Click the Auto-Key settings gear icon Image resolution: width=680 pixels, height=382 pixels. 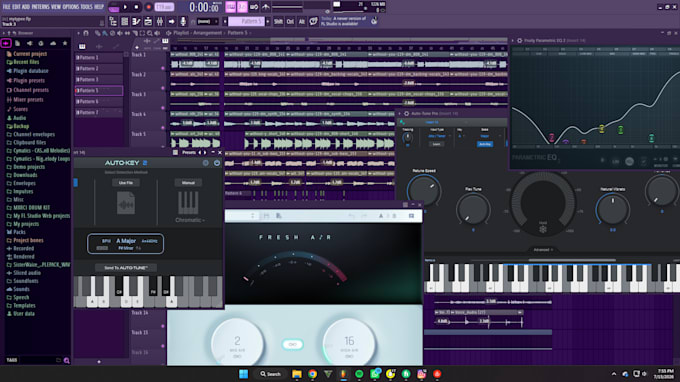(206, 163)
